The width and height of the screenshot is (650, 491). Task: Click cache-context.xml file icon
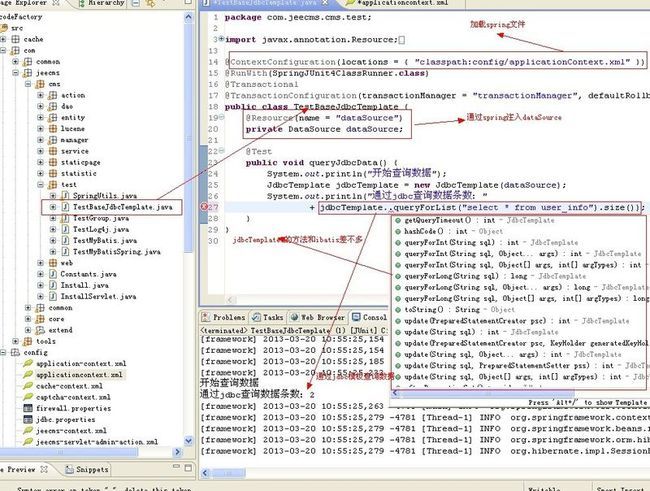point(28,386)
